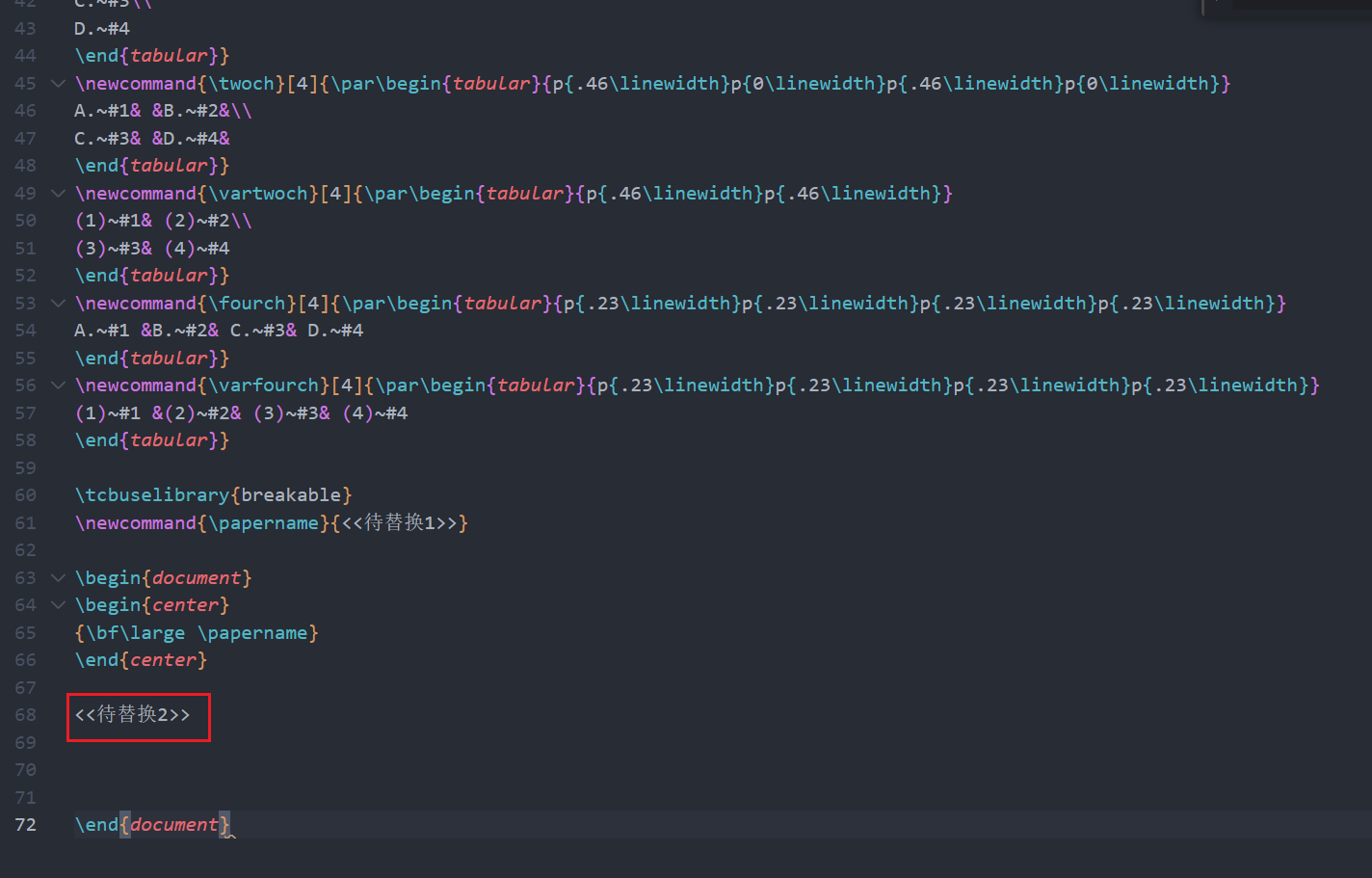Collapse the \vartwoch definition fold arrow

click(58, 194)
